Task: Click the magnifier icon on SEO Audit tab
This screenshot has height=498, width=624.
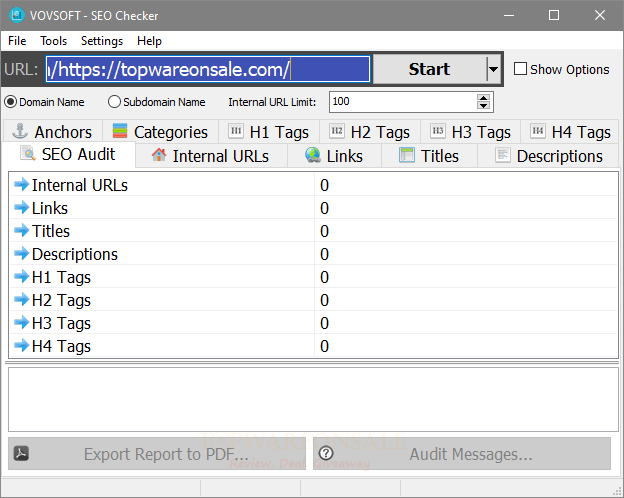Action: [28, 154]
